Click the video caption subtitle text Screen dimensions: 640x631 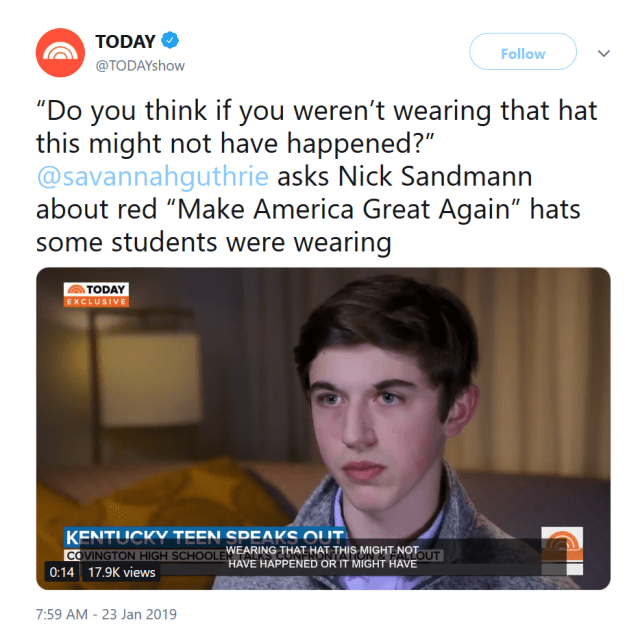coord(322,557)
